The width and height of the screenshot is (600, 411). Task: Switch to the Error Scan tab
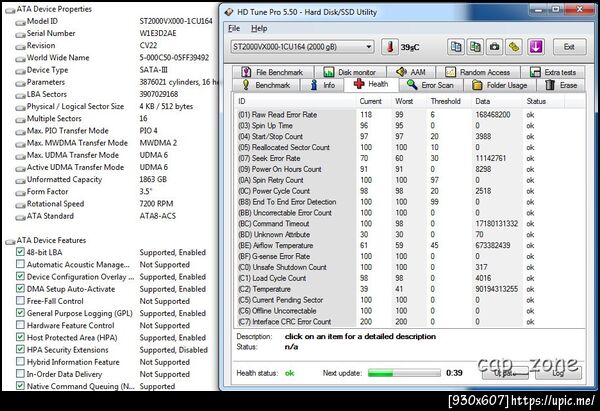click(430, 85)
